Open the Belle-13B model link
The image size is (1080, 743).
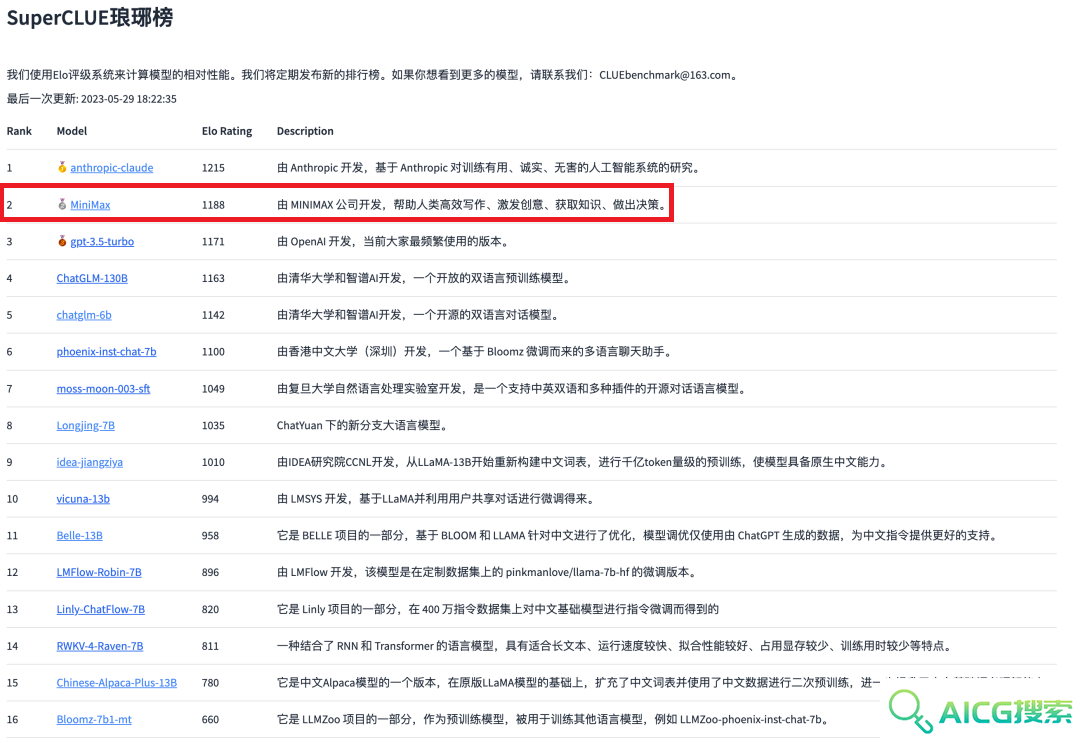(x=79, y=535)
